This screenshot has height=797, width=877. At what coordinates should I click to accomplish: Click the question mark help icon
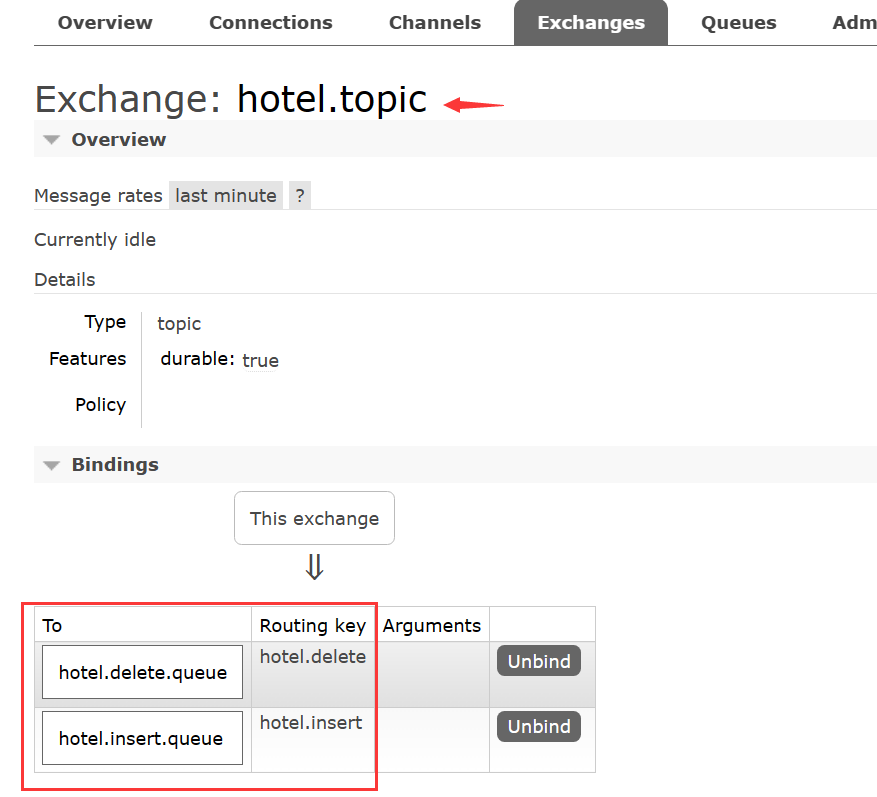300,196
